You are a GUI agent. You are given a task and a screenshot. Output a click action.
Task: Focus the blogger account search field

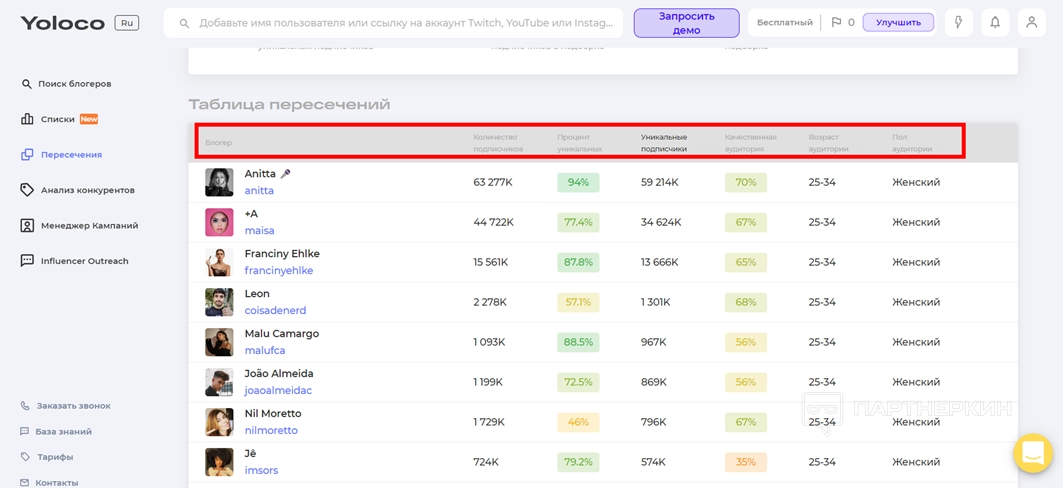tap(393, 23)
